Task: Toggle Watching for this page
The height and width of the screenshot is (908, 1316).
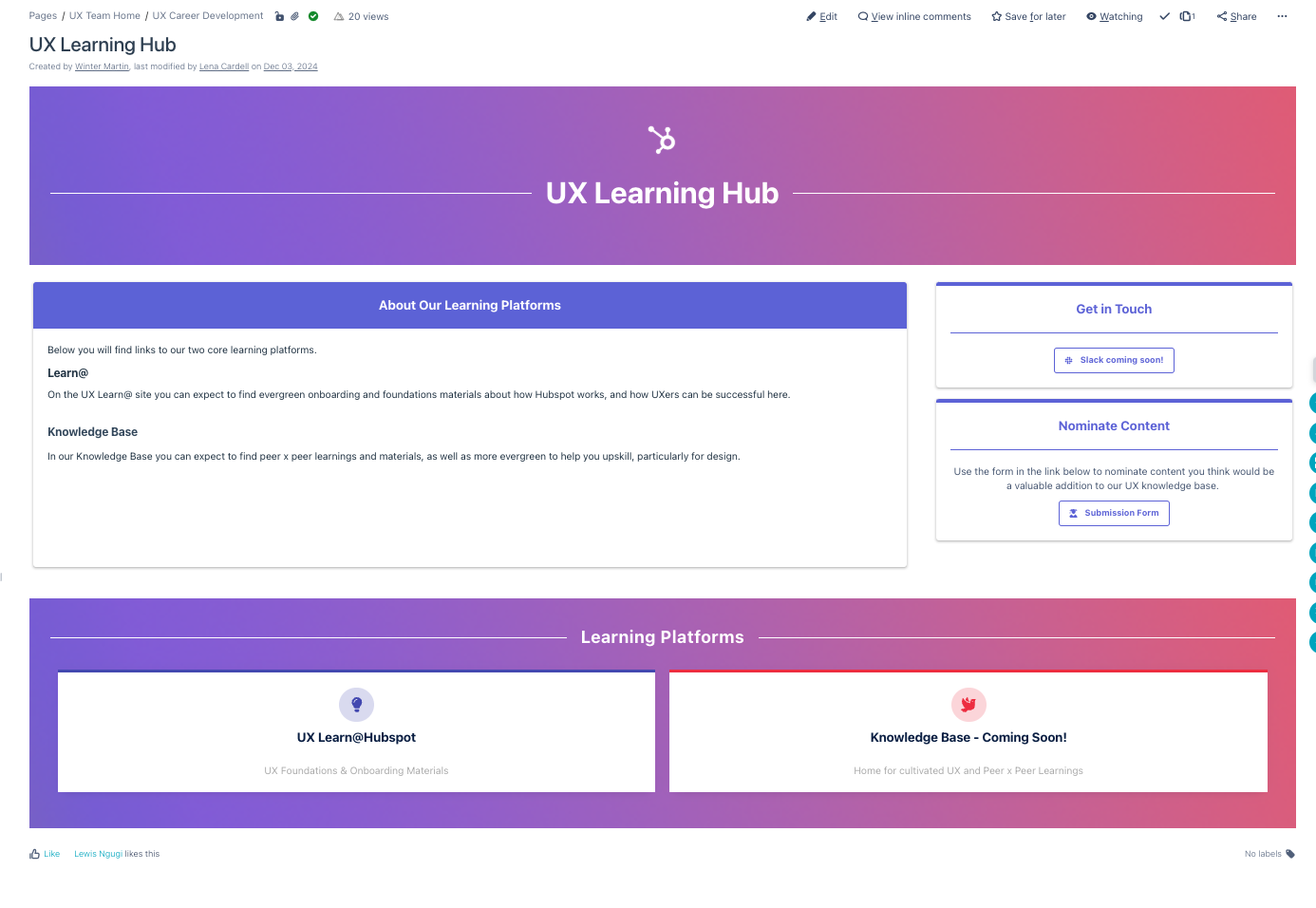Action: pos(1115,16)
